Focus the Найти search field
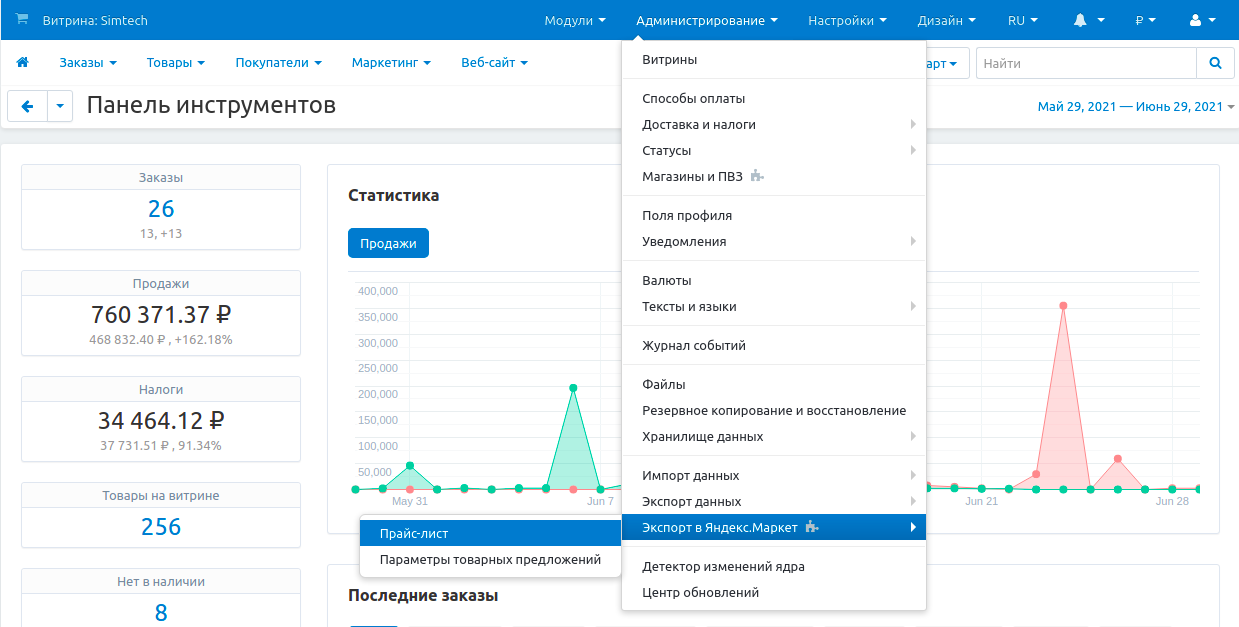This screenshot has height=627, width=1239. pos(1085,63)
